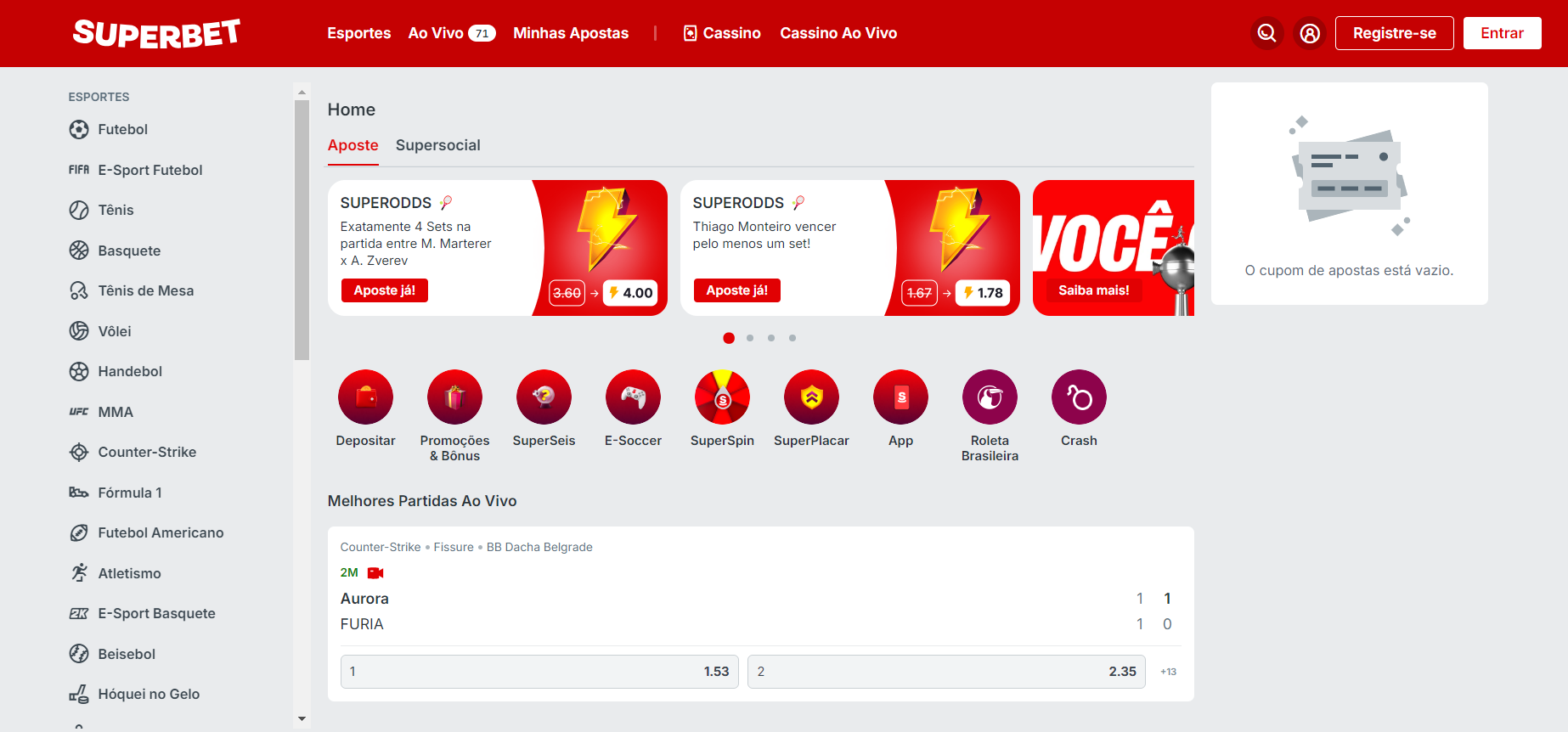Click the sidebar scroll down arrow
This screenshot has width=1568, height=732.
302,719
